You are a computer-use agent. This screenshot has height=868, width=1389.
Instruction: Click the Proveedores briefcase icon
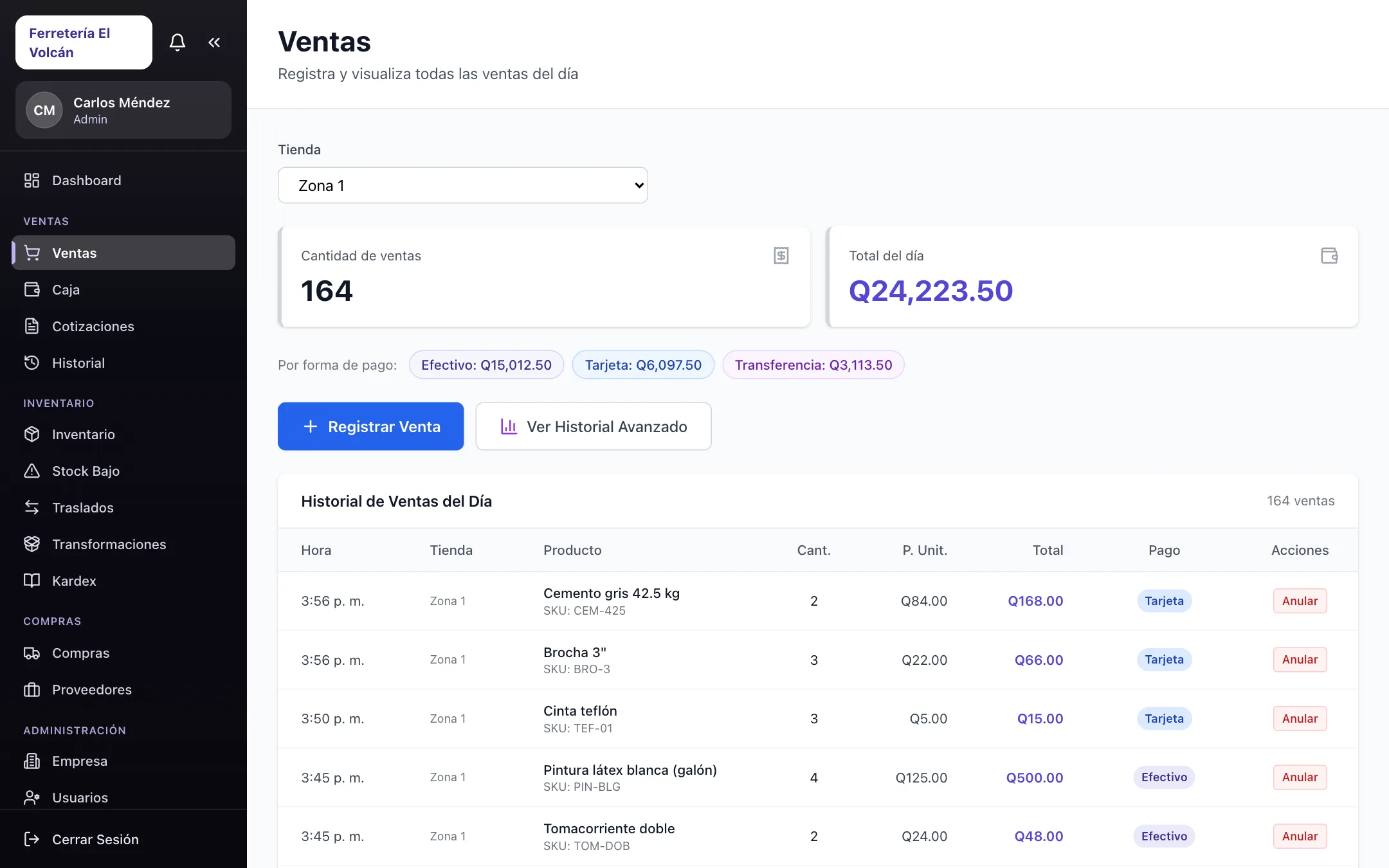coord(32,690)
